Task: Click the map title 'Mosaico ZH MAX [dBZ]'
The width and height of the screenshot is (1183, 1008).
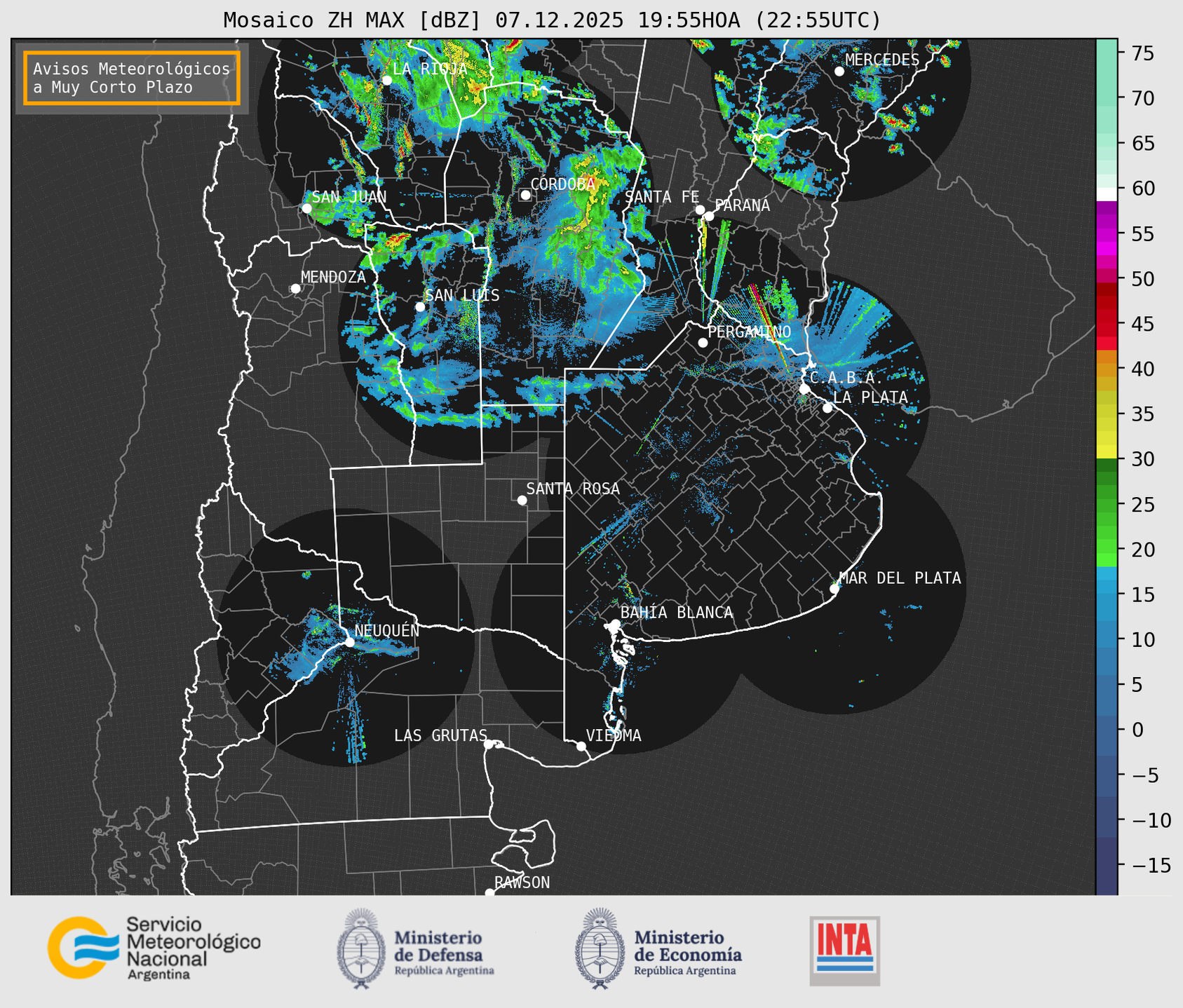Action: (x=353, y=20)
